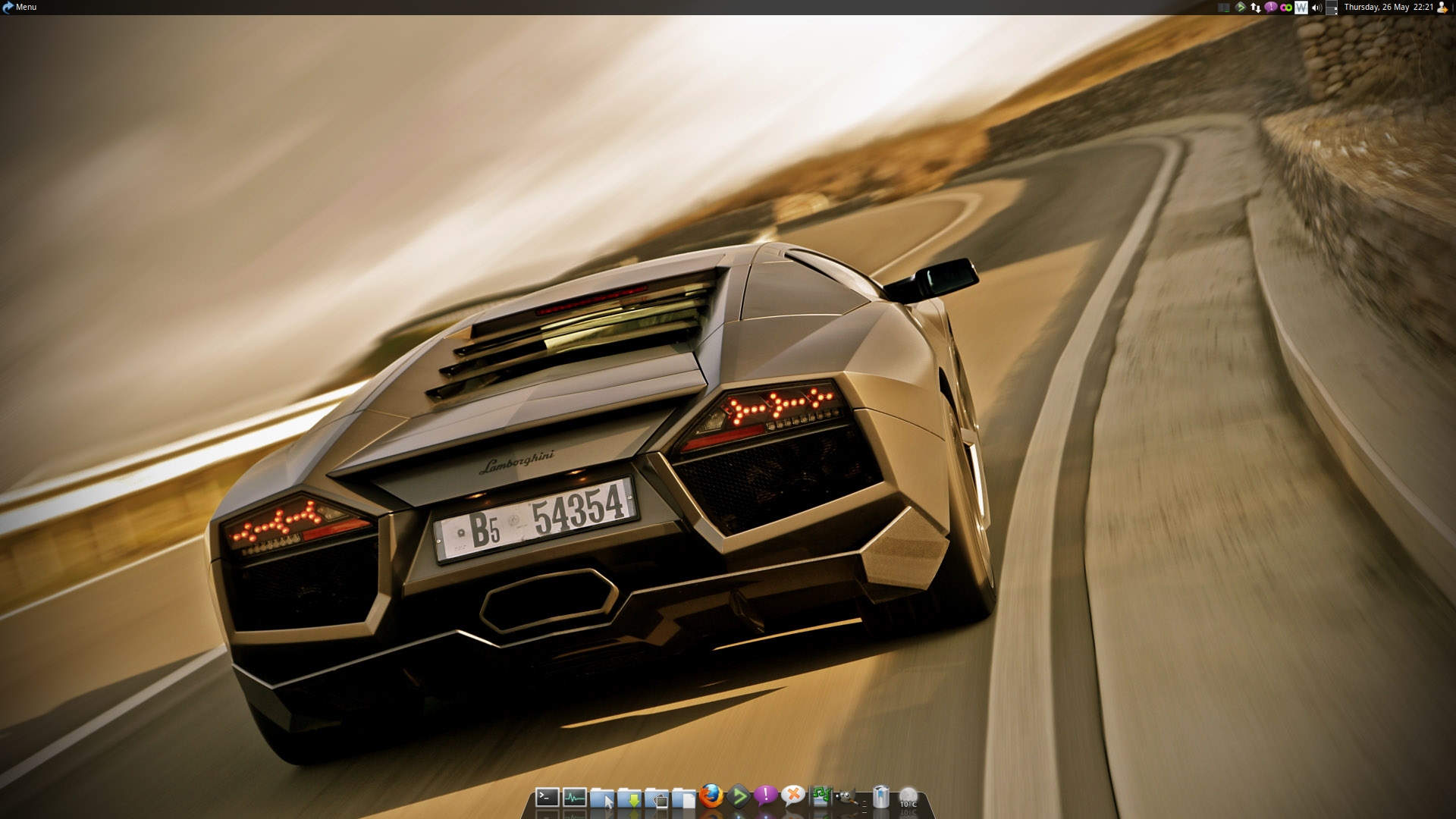The width and height of the screenshot is (1456, 819).
Task: Open the Menu button in top panel
Action: tap(20, 7)
